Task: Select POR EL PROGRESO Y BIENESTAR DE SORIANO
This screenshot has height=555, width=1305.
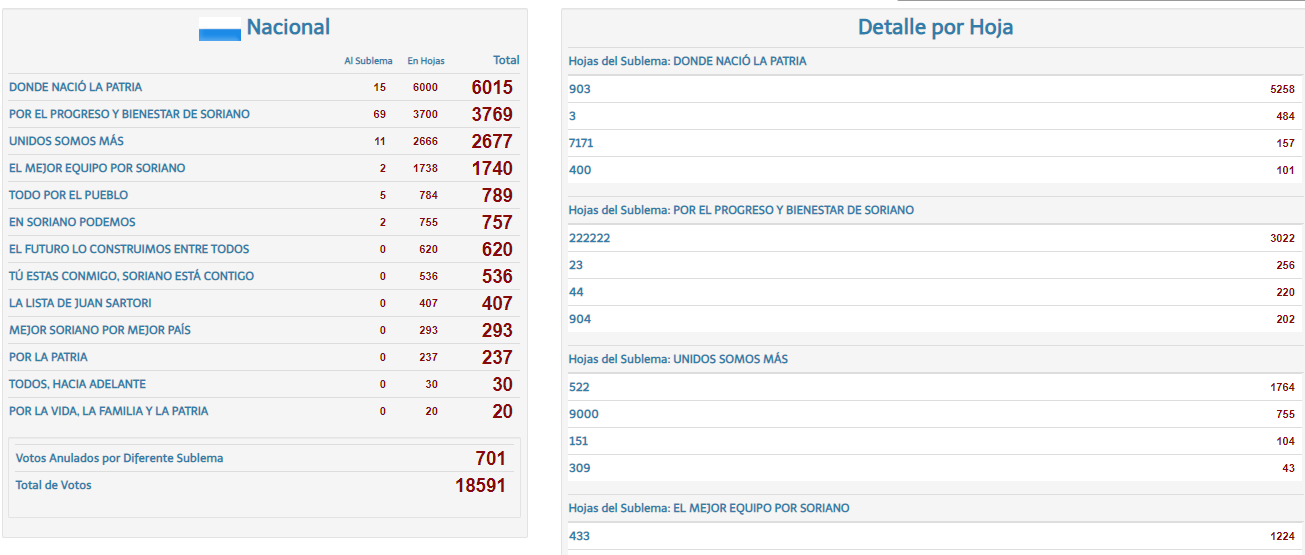Action: click(129, 114)
